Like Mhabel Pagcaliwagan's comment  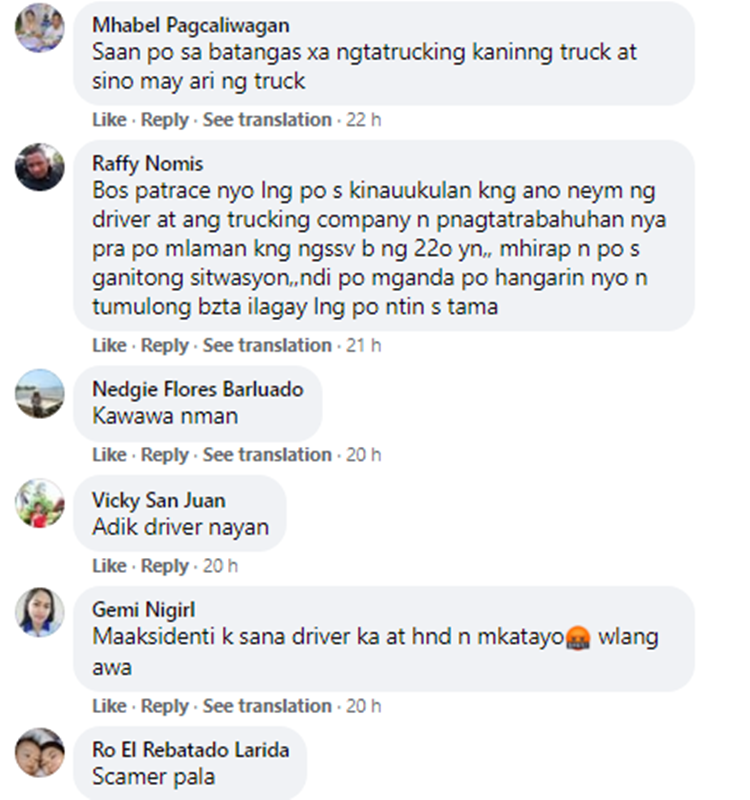click(x=109, y=119)
